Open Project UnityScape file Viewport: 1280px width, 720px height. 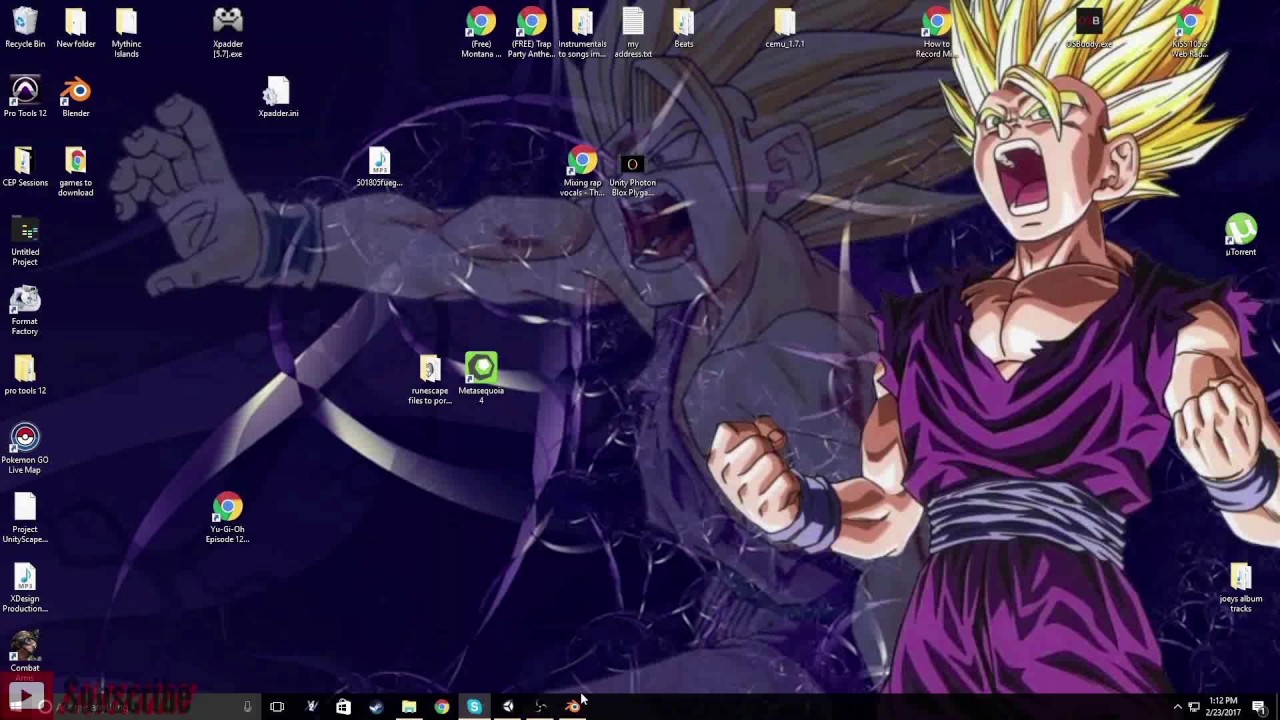[25, 519]
